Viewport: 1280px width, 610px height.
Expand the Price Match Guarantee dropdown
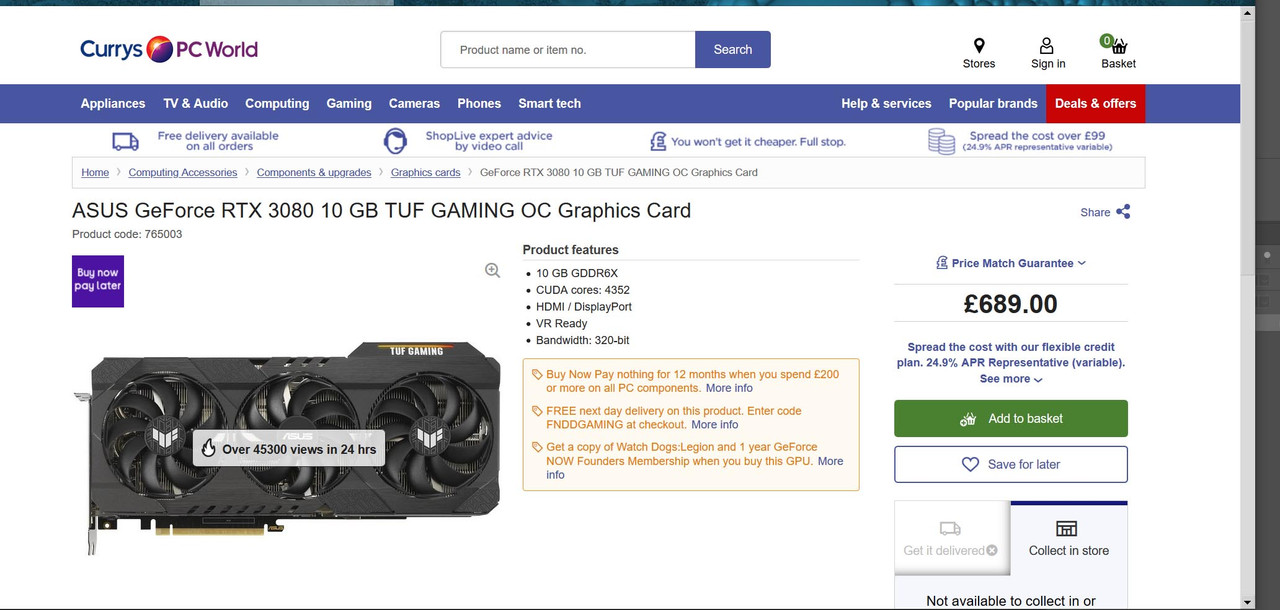coord(1011,263)
